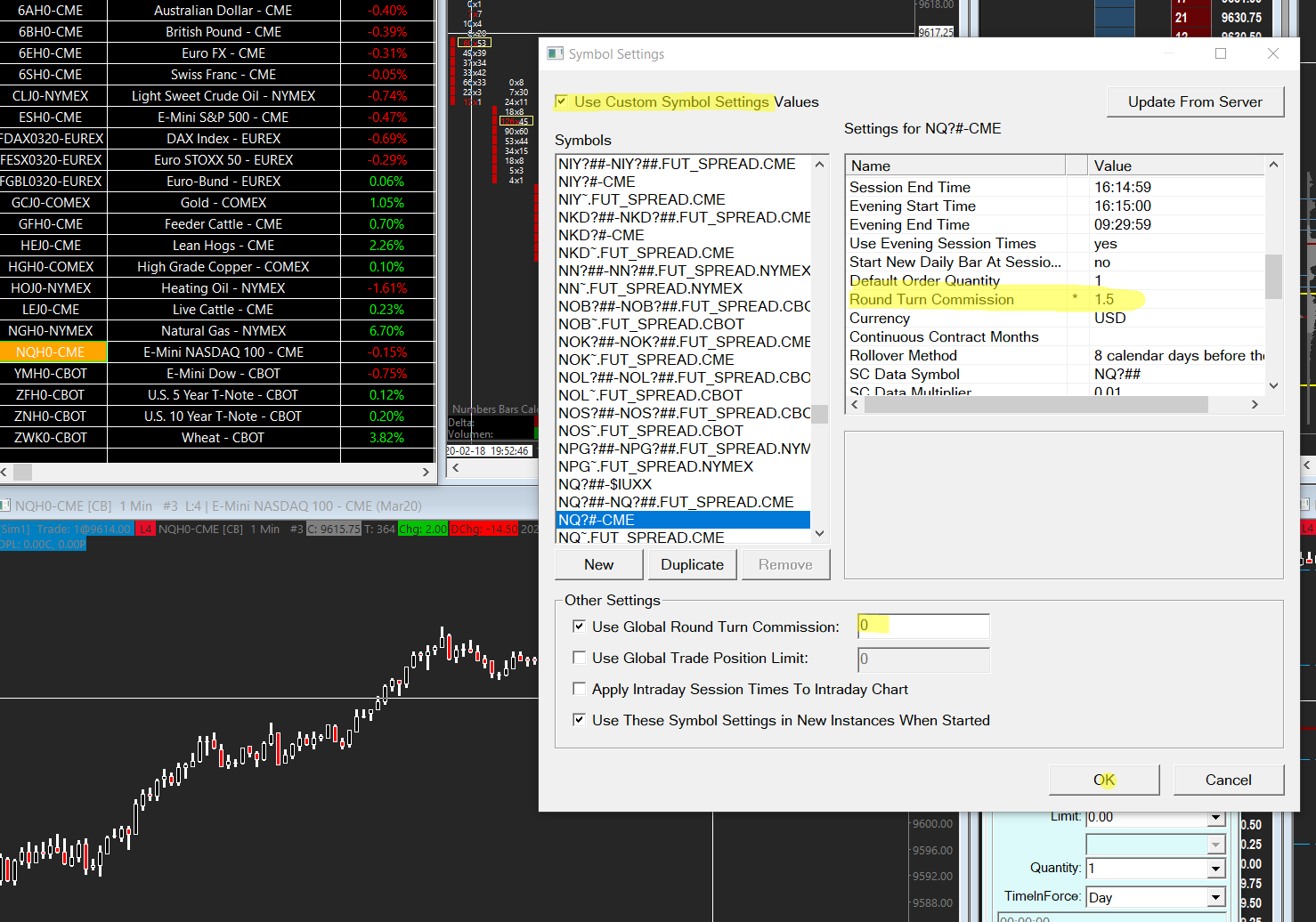Screen dimensions: 1316x922
Task: Confirm Symbol Settings with OK
Action: 1104,780
